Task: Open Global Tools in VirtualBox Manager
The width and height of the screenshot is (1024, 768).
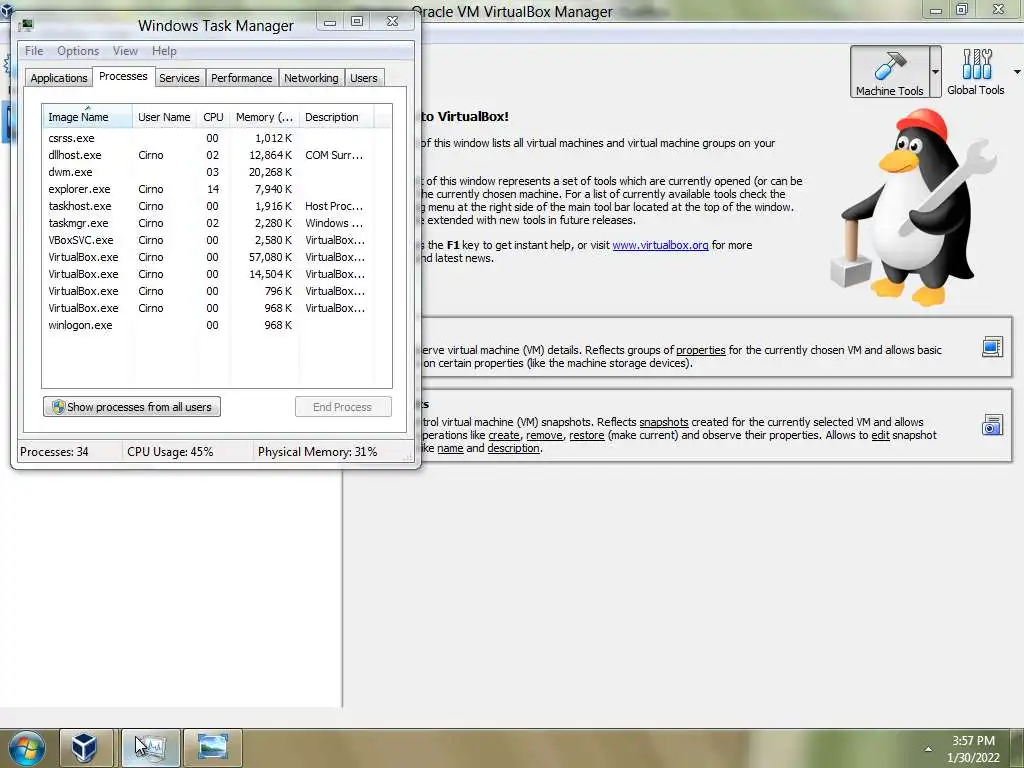Action: click(976, 72)
